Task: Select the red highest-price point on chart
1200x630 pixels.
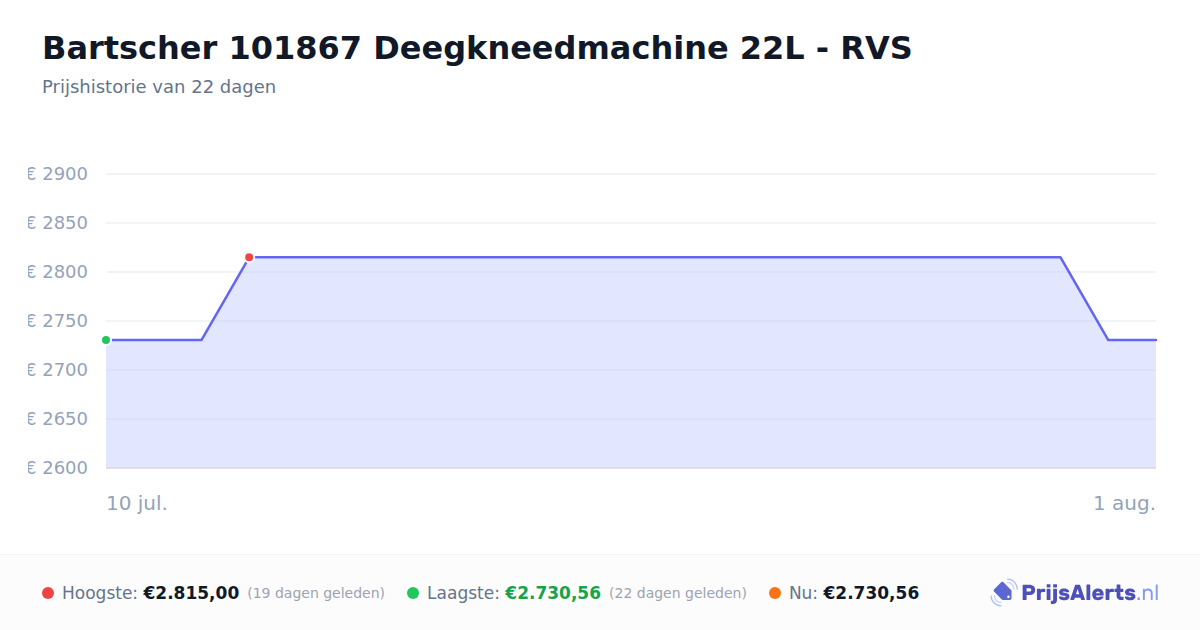Action: pyautogui.click(x=249, y=257)
